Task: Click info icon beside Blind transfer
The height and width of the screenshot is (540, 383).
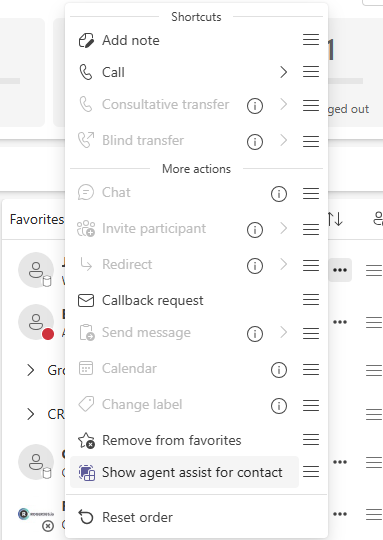Action: tap(255, 141)
